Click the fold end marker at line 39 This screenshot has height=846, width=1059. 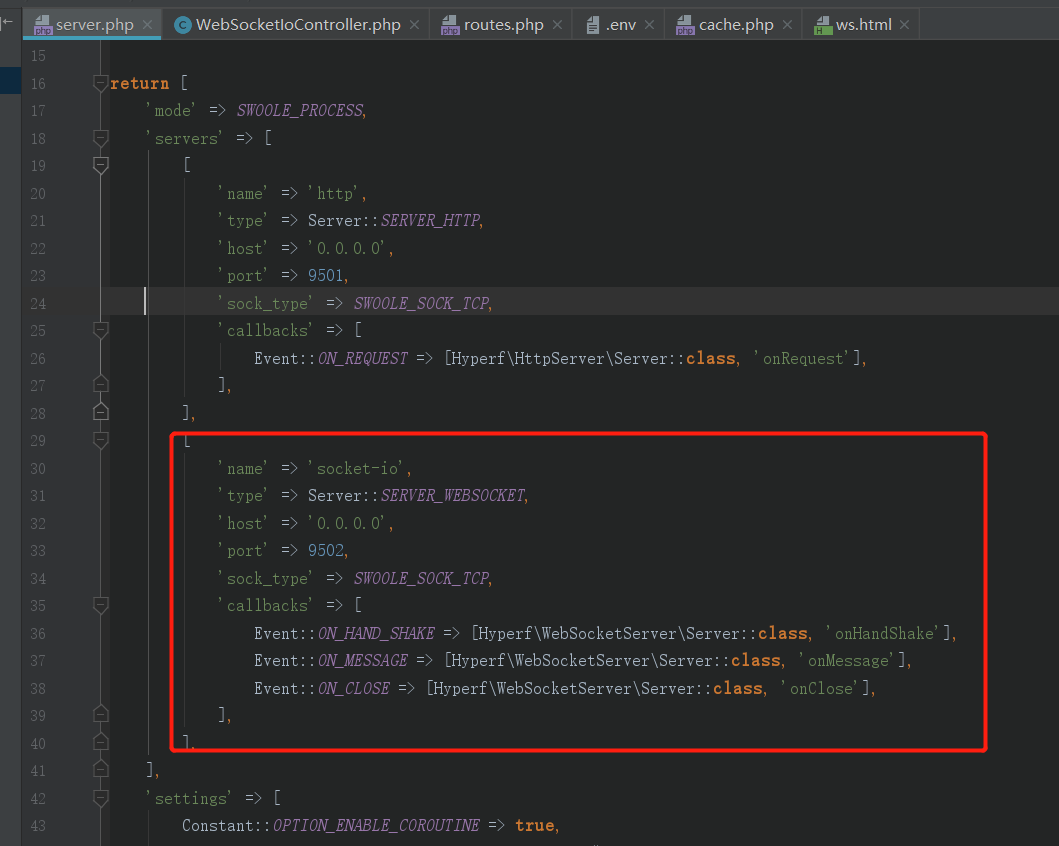click(101, 714)
